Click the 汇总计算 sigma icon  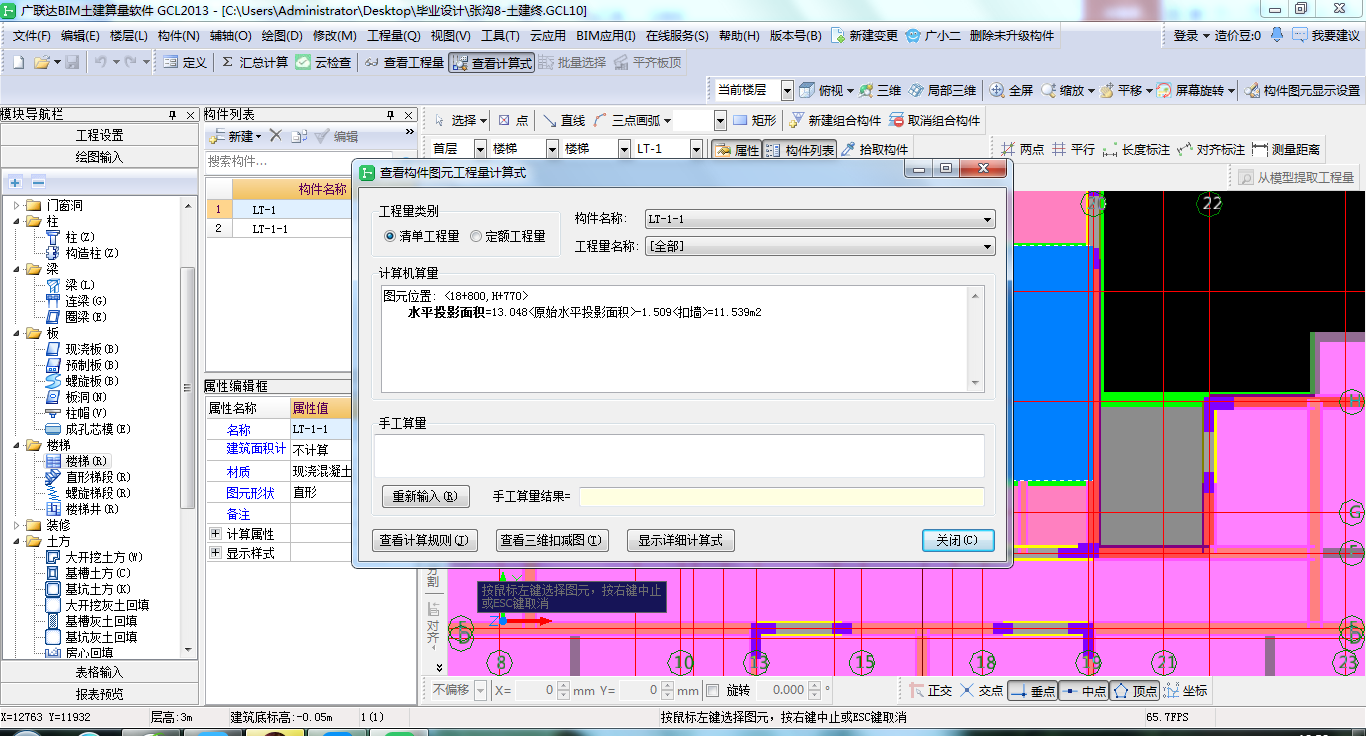(228, 62)
